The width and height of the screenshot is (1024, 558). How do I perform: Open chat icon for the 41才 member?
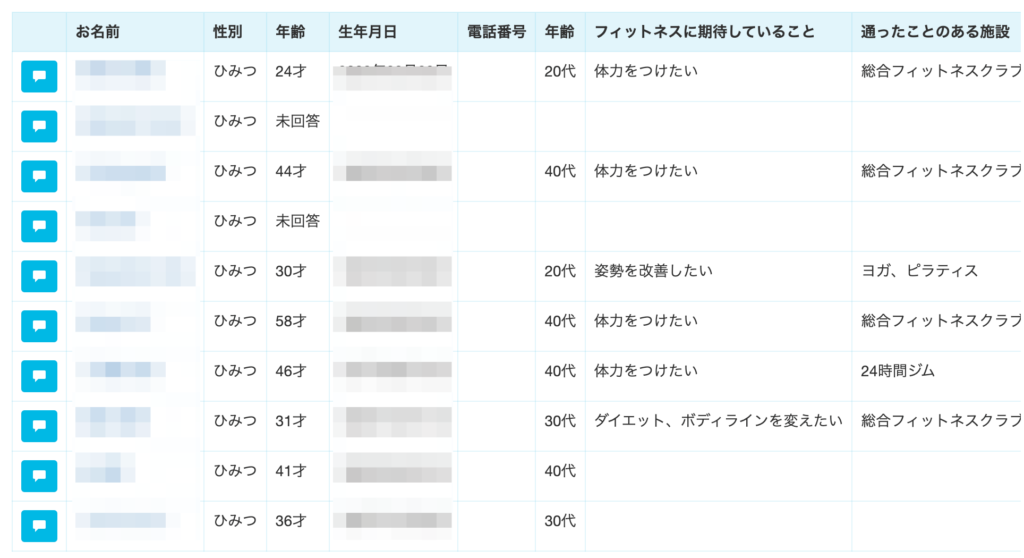click(x=39, y=476)
